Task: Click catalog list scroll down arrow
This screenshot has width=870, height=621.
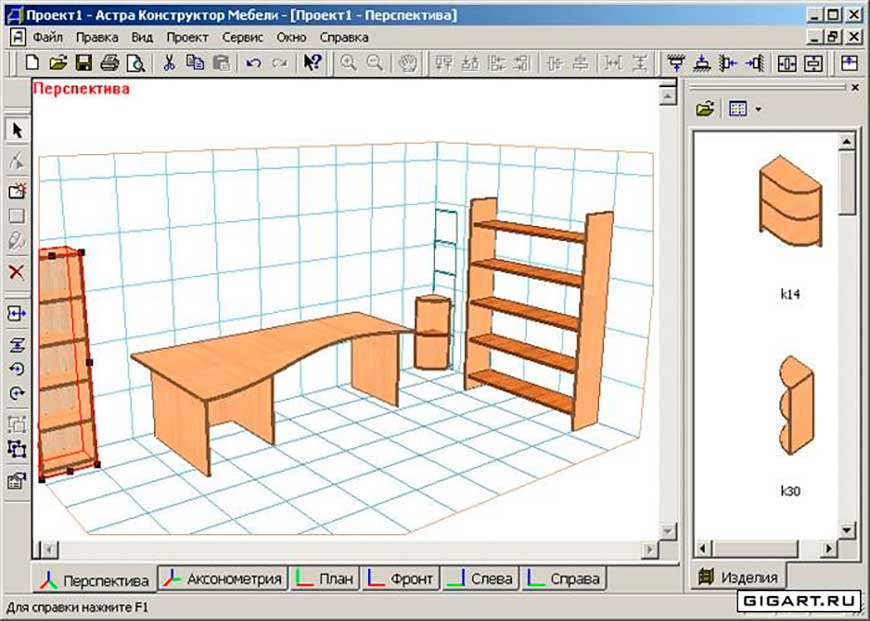Action: 847,530
